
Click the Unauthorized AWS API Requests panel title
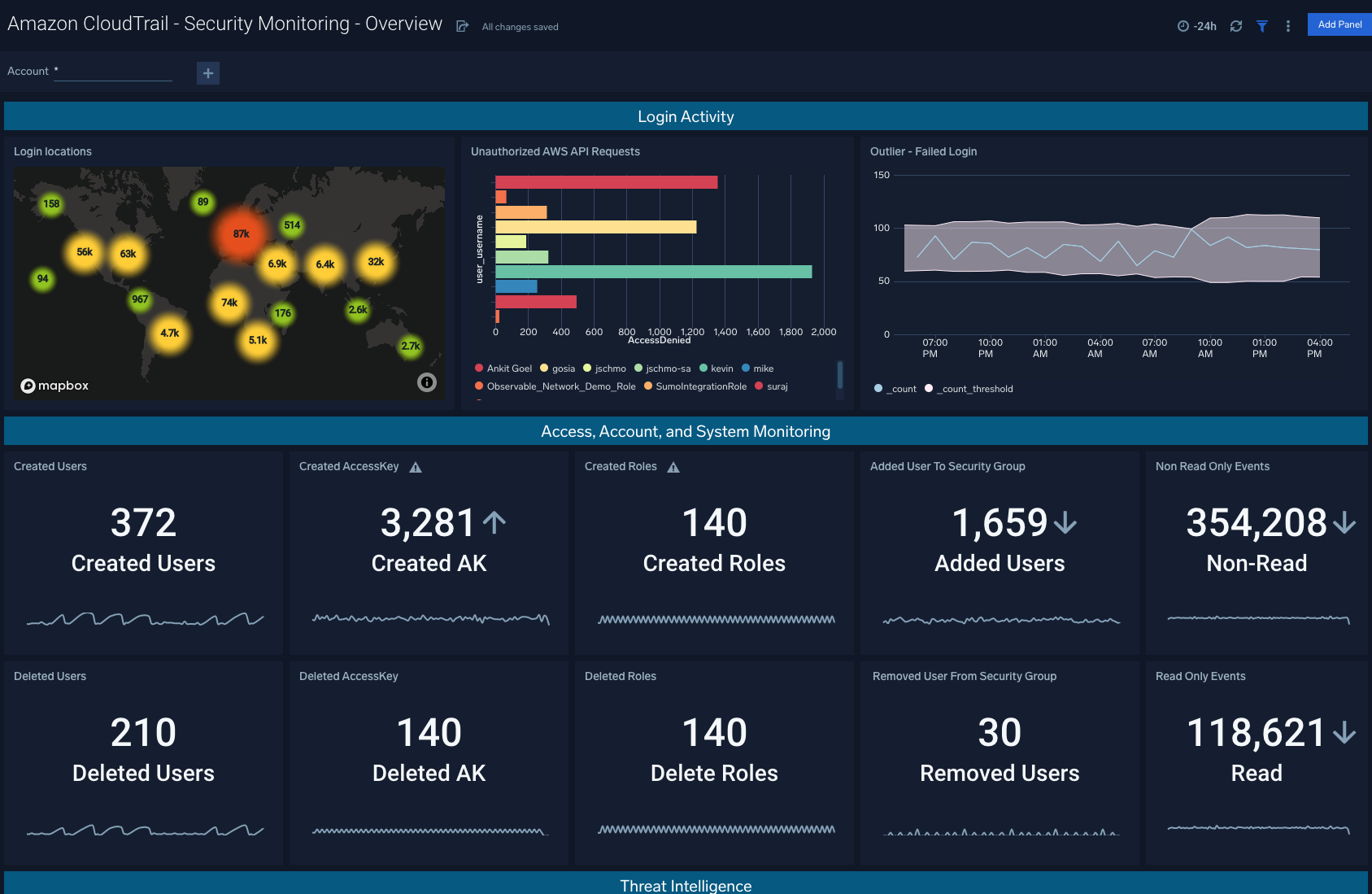[555, 151]
